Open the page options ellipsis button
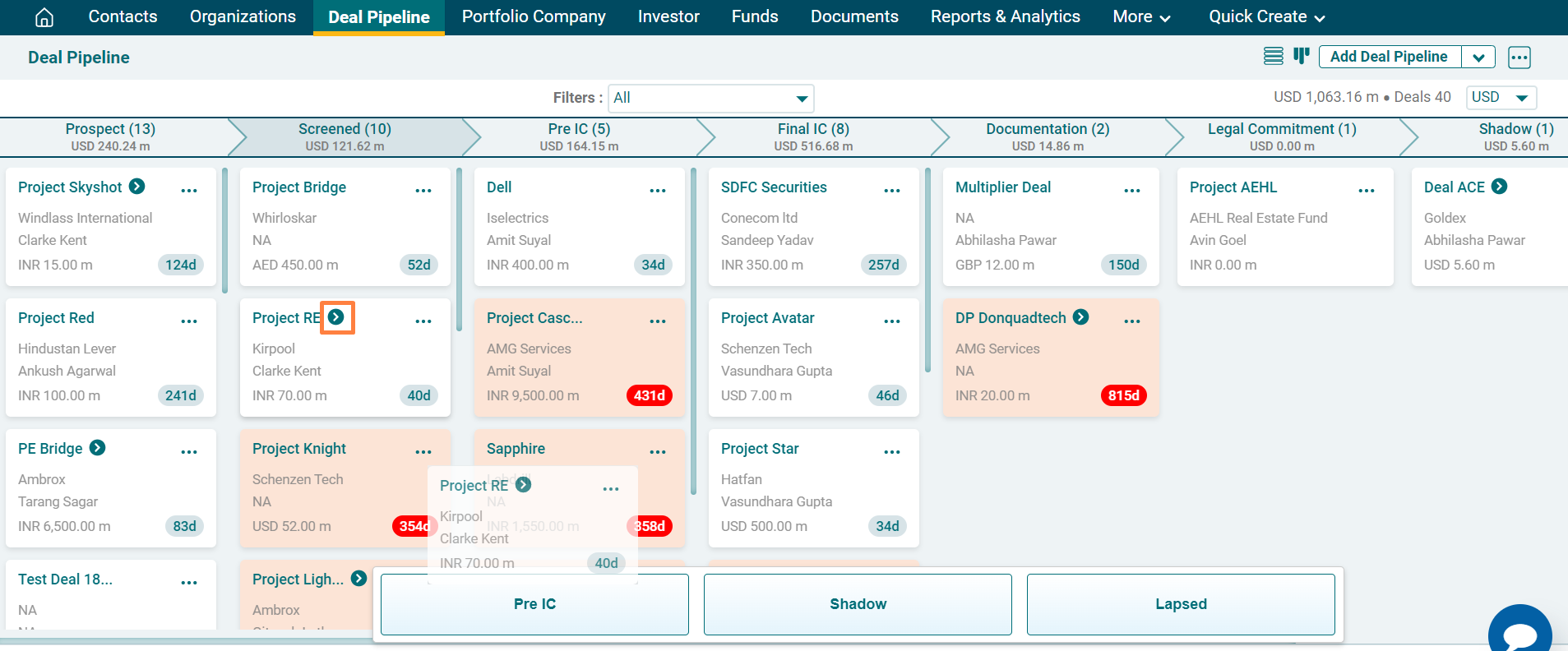This screenshot has width=1568, height=651. click(x=1519, y=57)
